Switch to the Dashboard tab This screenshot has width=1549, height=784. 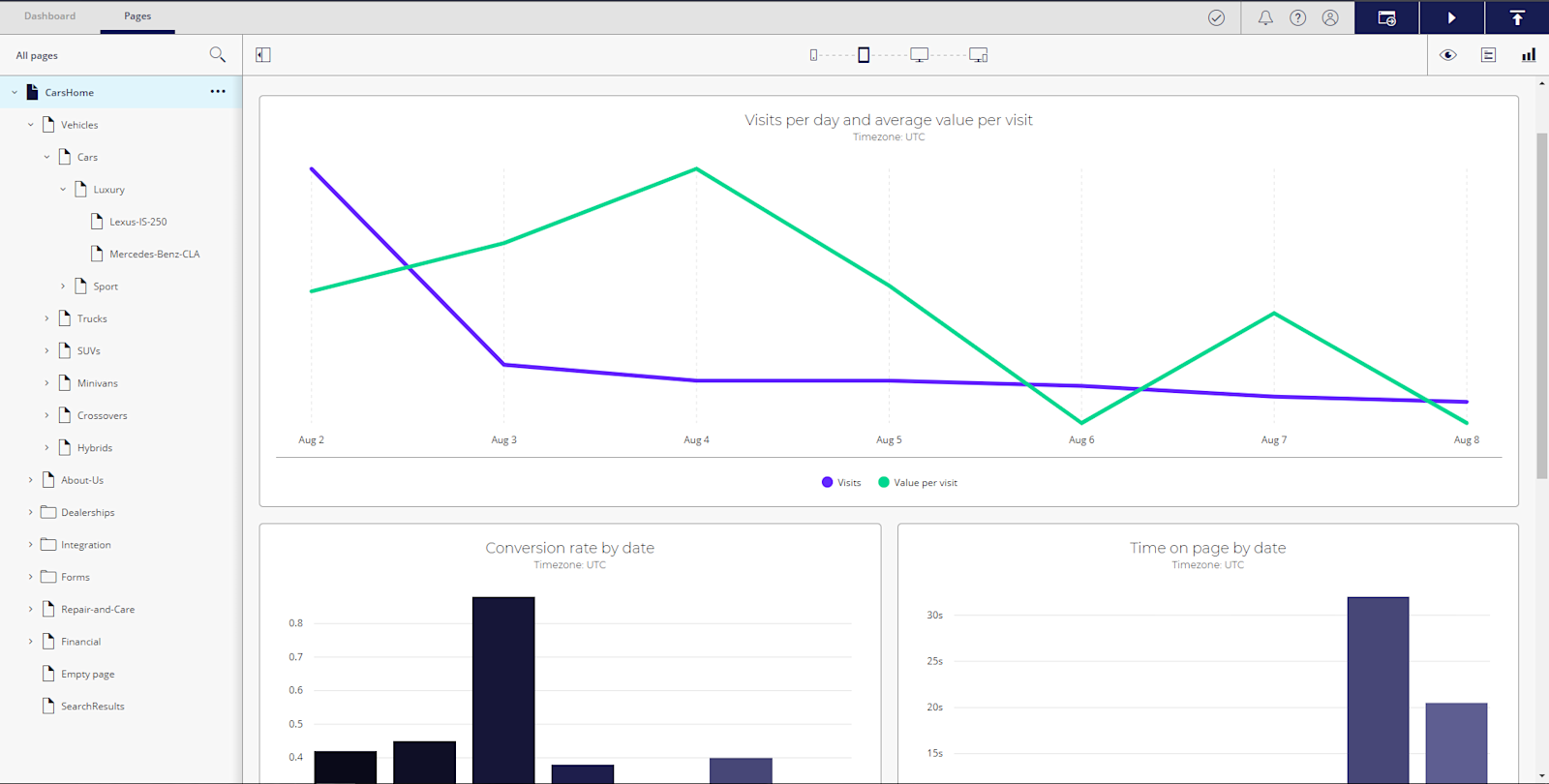49,16
